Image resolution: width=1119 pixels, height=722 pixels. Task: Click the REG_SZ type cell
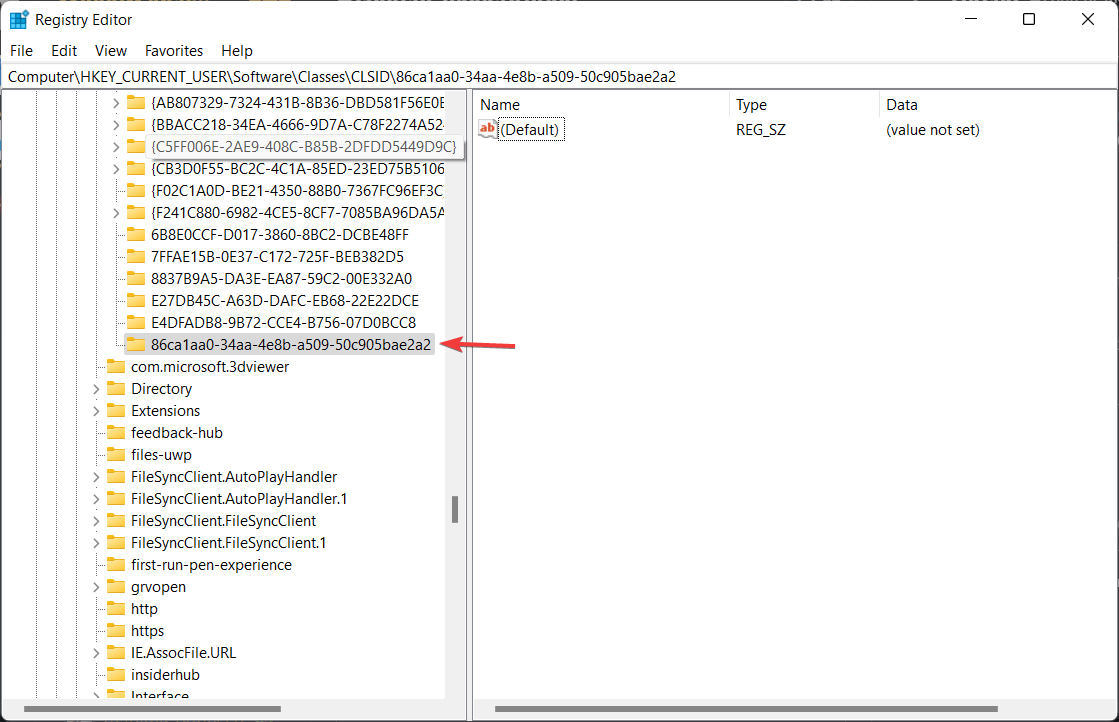761,130
